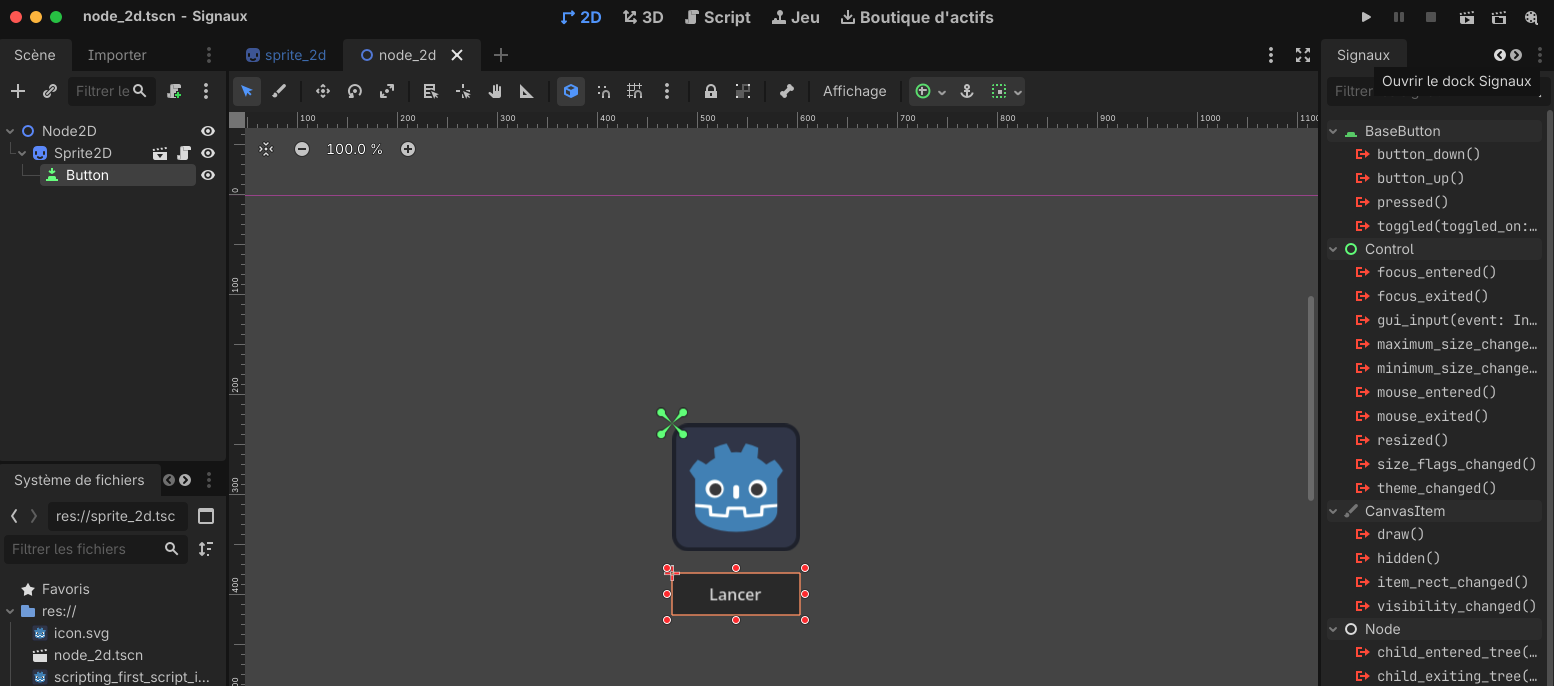Toggle grid snapping
Image resolution: width=1554 pixels, height=686 pixels.
[635, 91]
